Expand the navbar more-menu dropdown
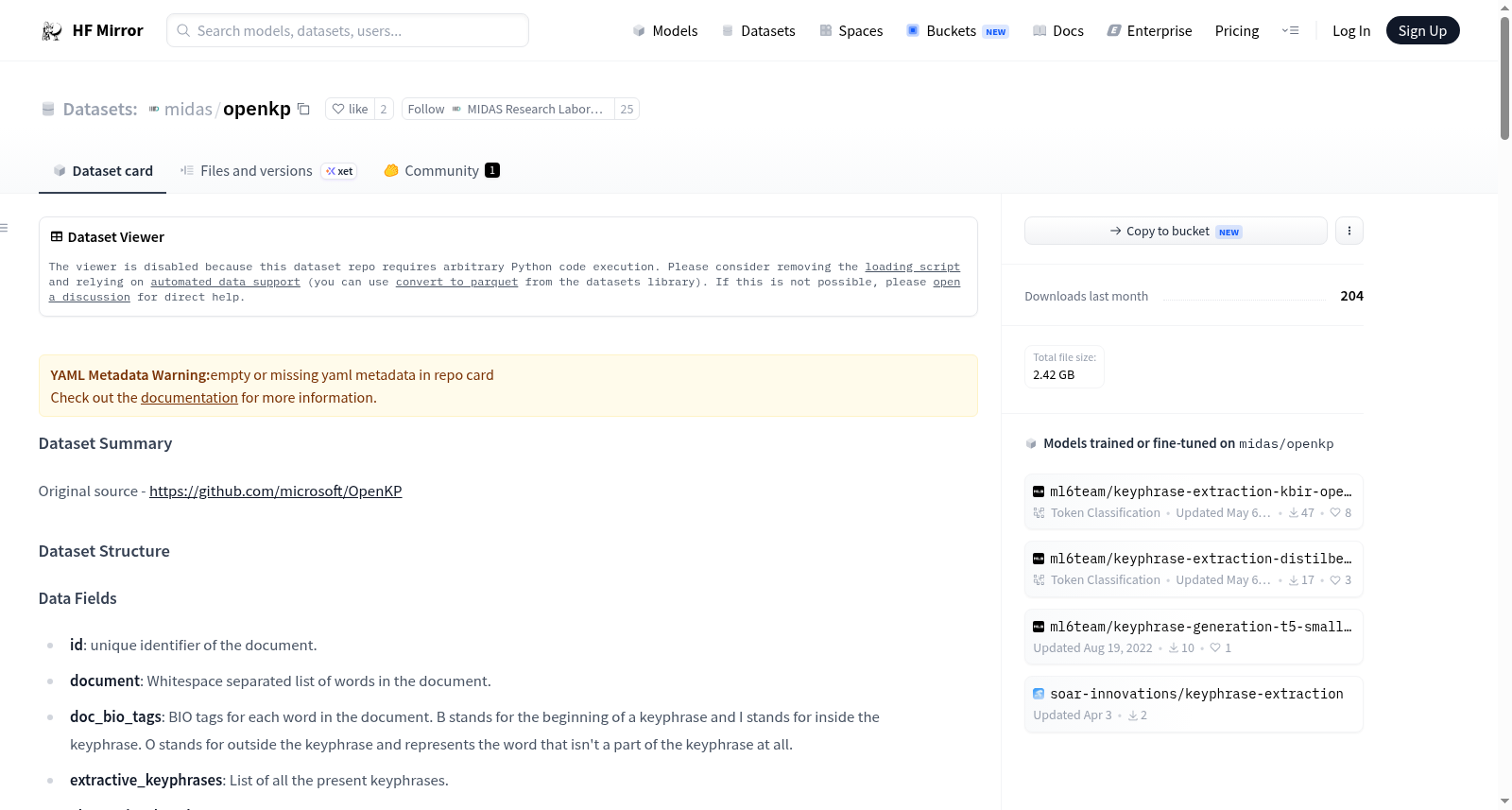Viewport: 1512px width, 810px height. coord(1290,30)
